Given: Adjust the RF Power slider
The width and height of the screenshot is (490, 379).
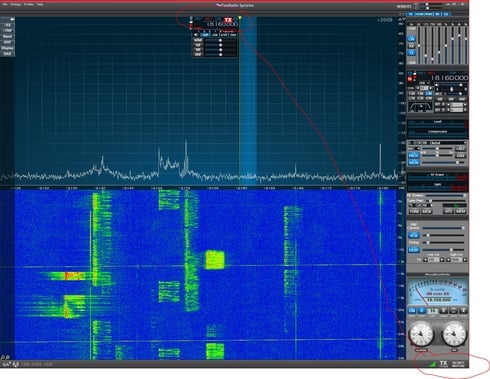Looking at the screenshot, I should pos(445,196).
